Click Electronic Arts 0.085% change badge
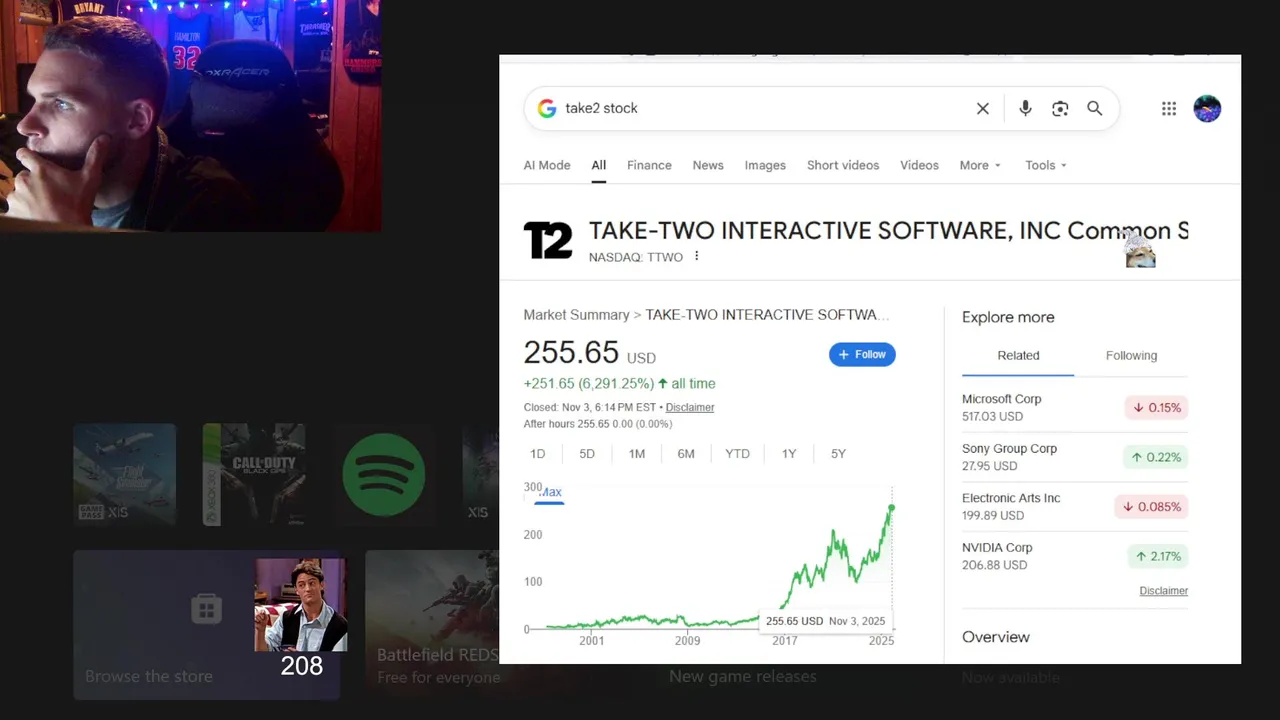The width and height of the screenshot is (1280, 720). [1151, 506]
